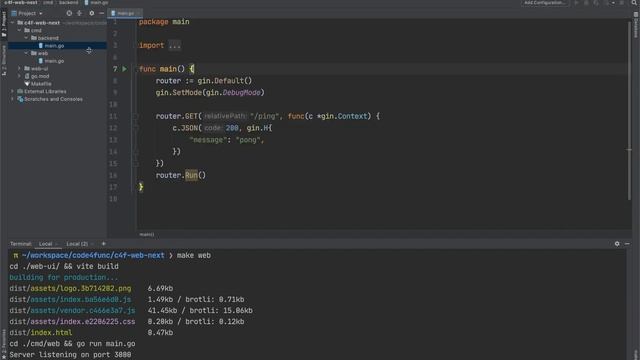Click the "pong" string on line 13
640x360 pixels.
coord(248,140)
